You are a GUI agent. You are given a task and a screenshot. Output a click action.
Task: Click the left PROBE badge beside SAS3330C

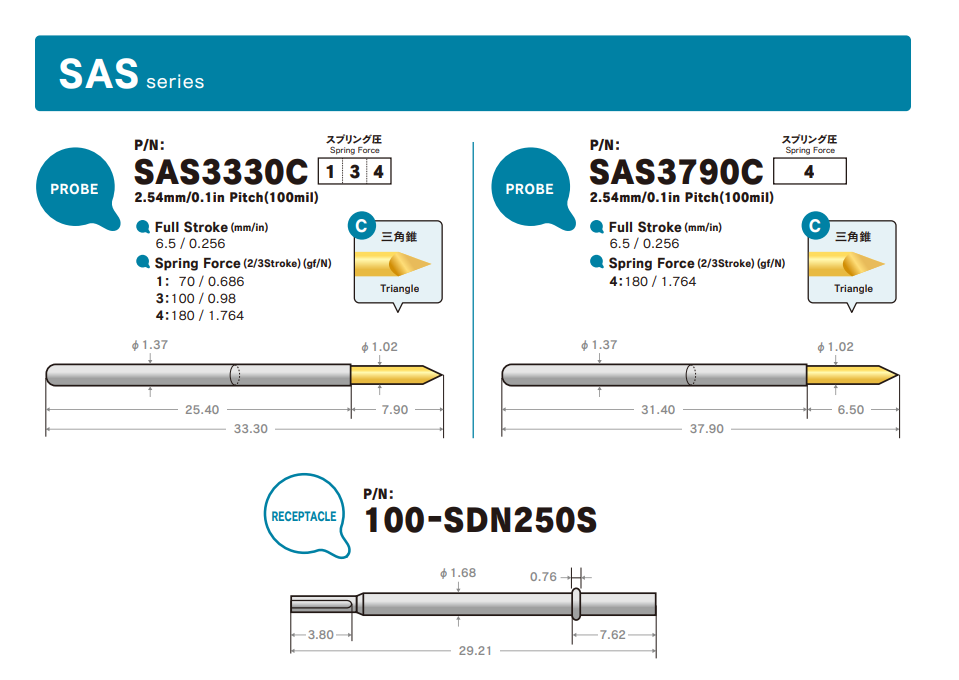pyautogui.click(x=74, y=189)
